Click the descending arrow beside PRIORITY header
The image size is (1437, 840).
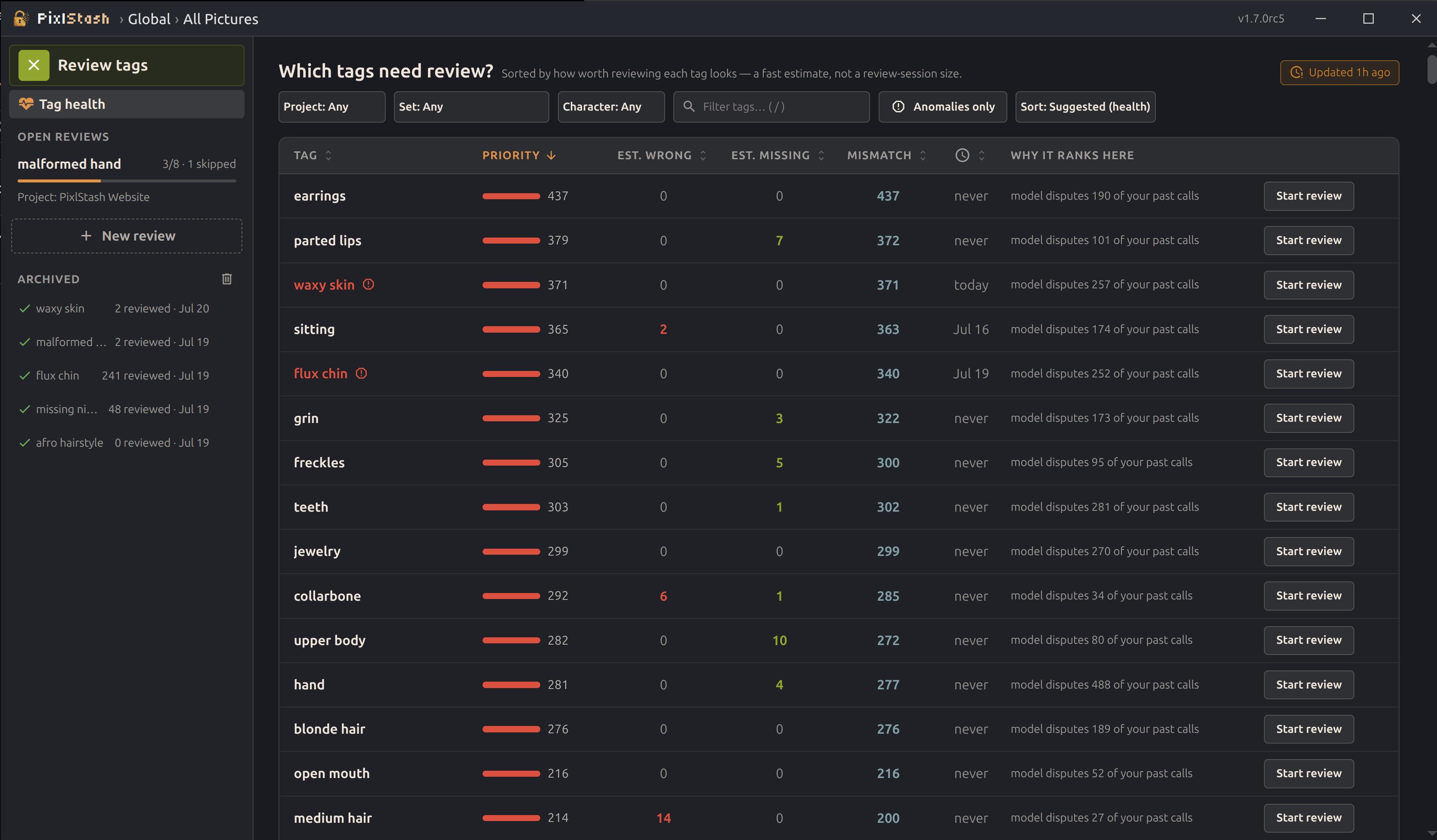pyautogui.click(x=551, y=155)
